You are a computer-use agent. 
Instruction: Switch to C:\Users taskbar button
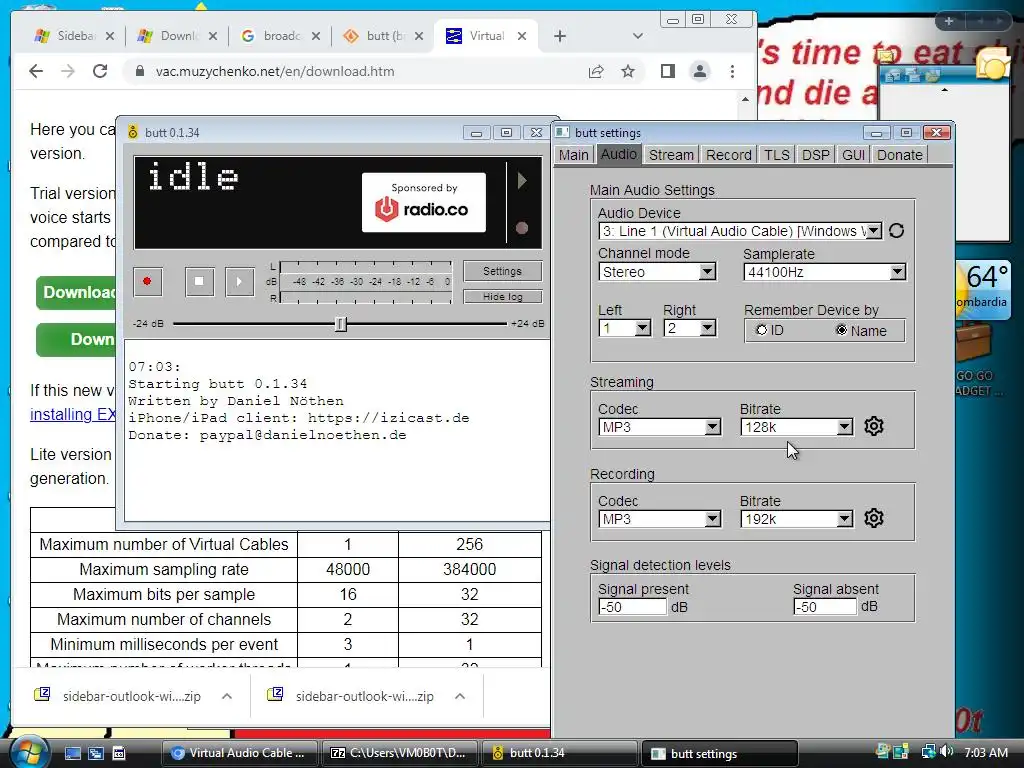coord(400,753)
